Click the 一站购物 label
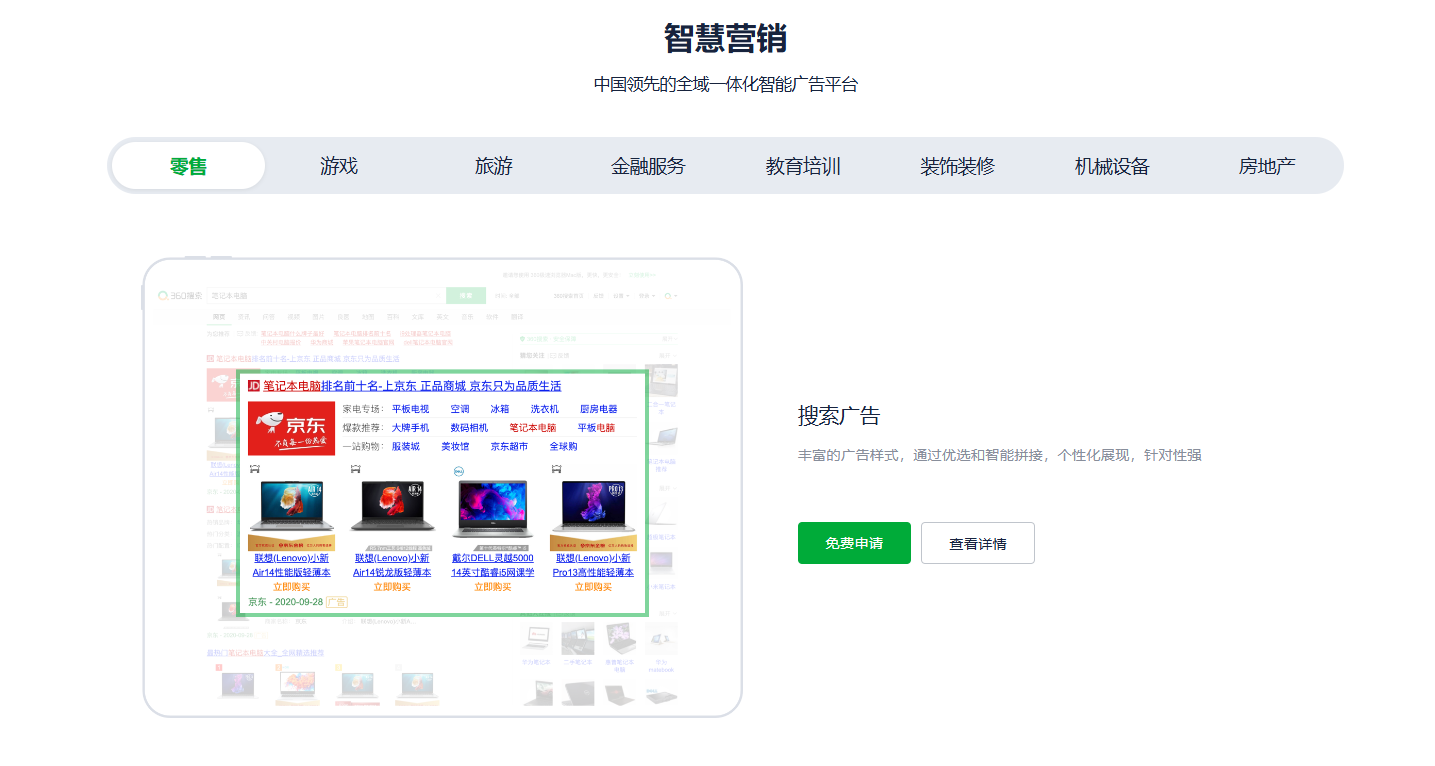This screenshot has width=1435, height=766. pos(364,446)
